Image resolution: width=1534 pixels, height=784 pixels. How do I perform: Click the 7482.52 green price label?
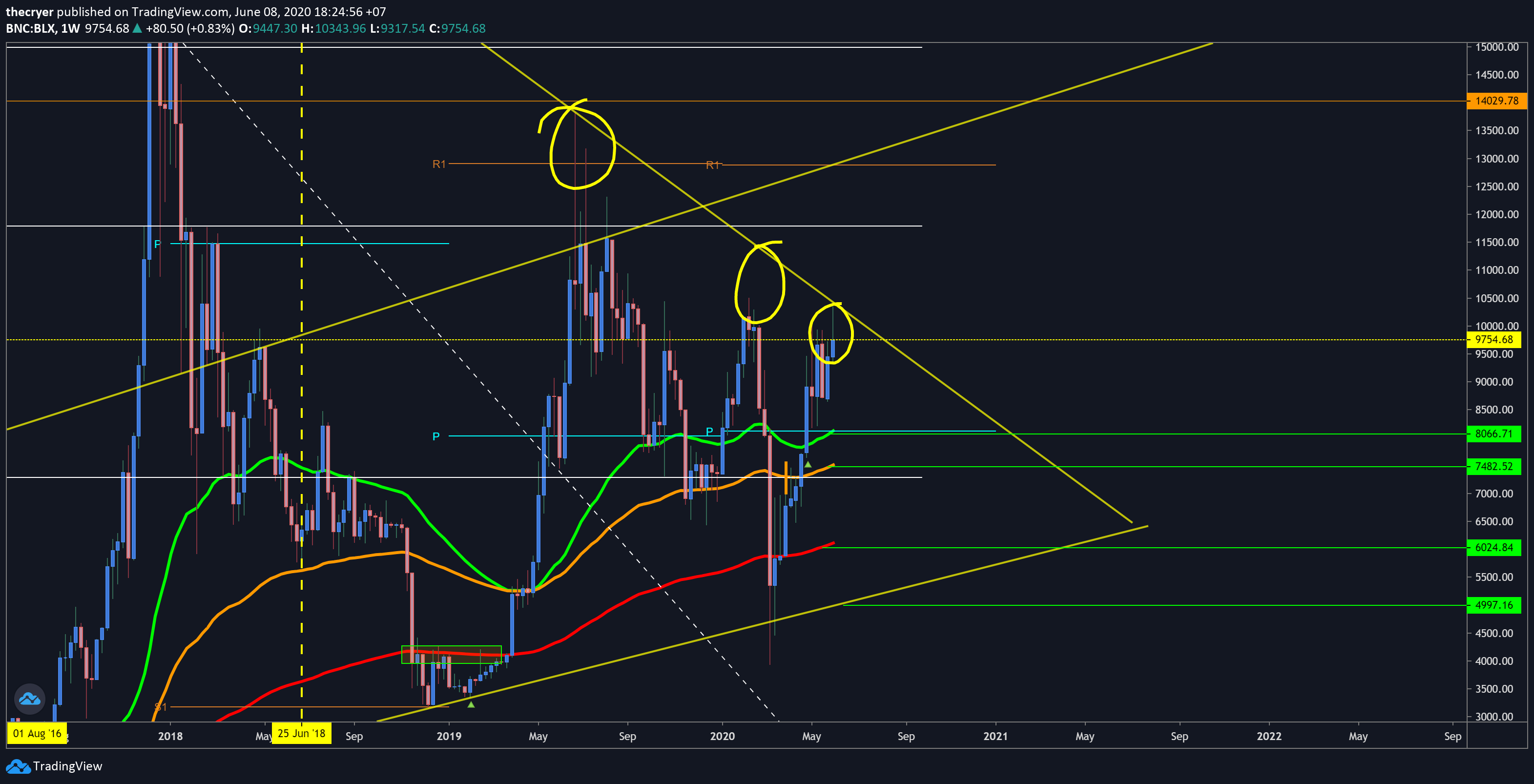pos(1493,466)
